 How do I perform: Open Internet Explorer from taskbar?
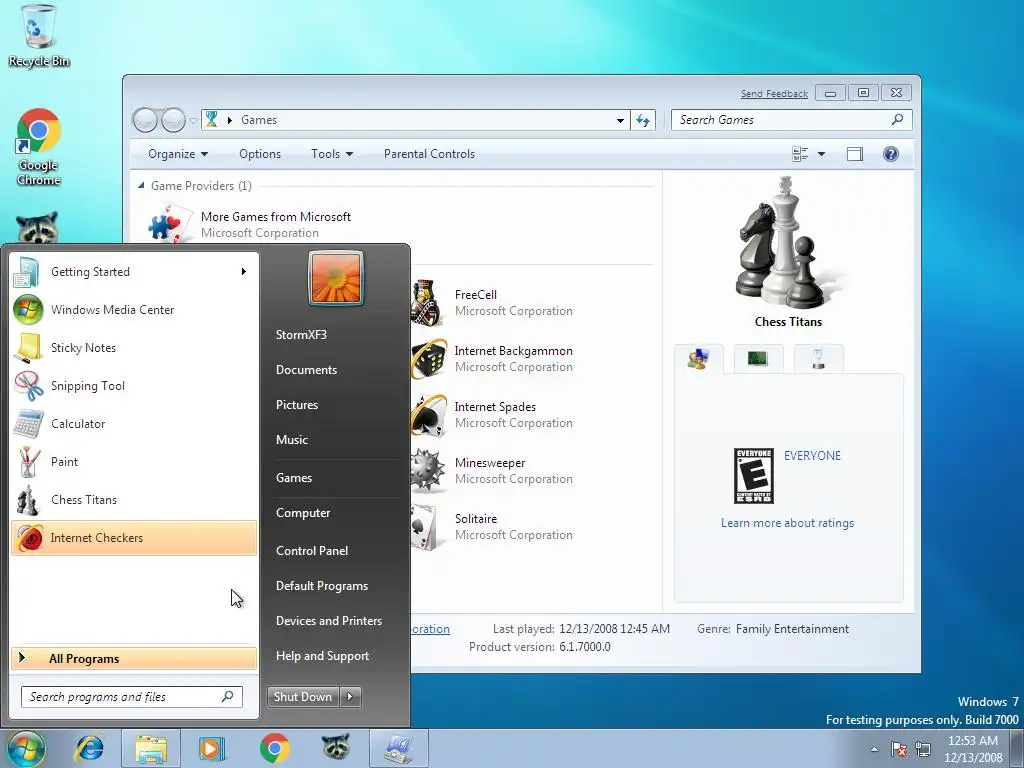89,748
